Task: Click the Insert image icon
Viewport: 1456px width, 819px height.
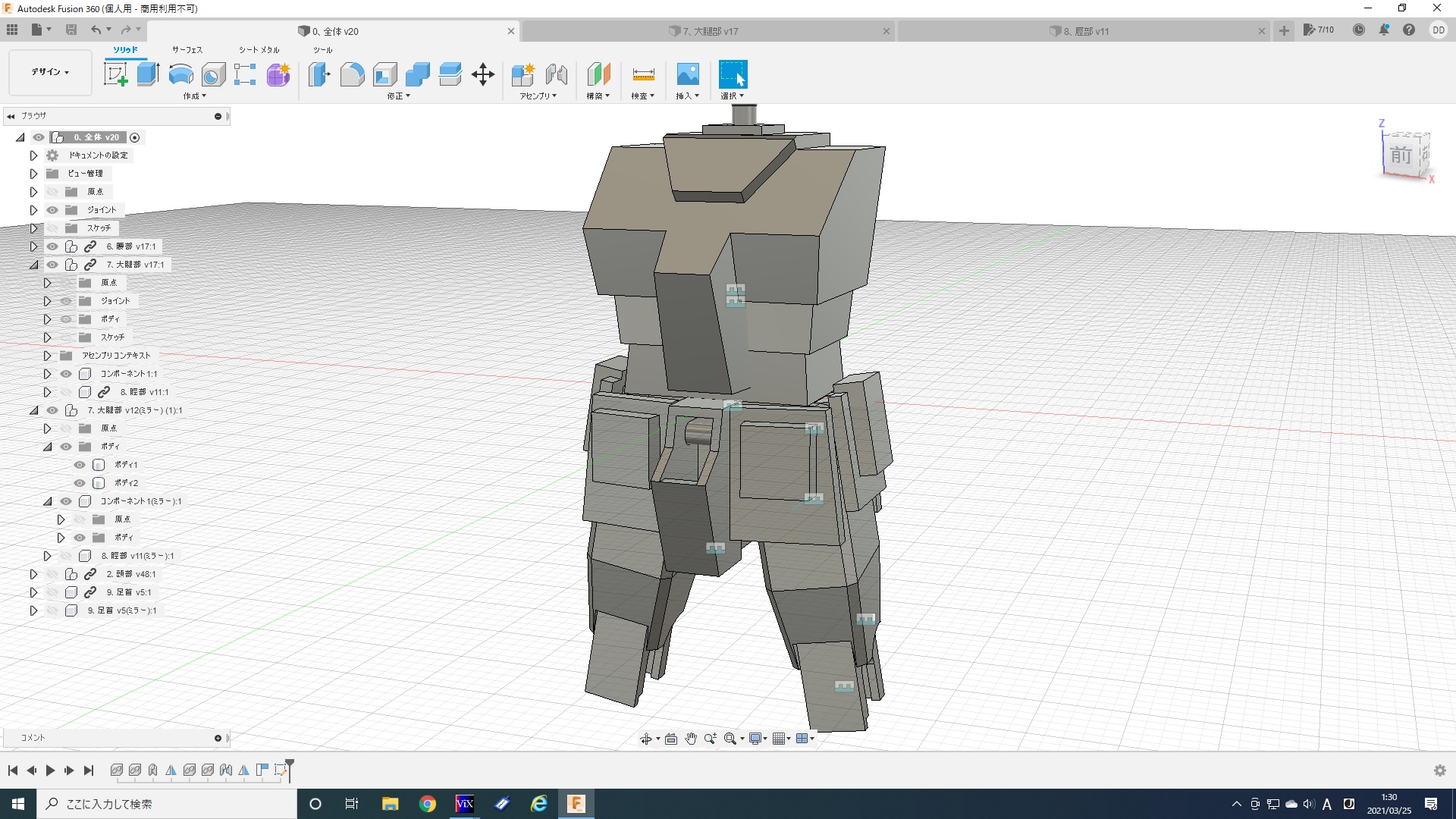Action: click(687, 74)
